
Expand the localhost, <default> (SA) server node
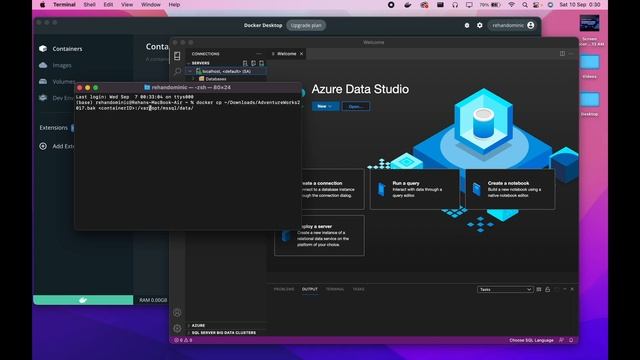click(190, 71)
